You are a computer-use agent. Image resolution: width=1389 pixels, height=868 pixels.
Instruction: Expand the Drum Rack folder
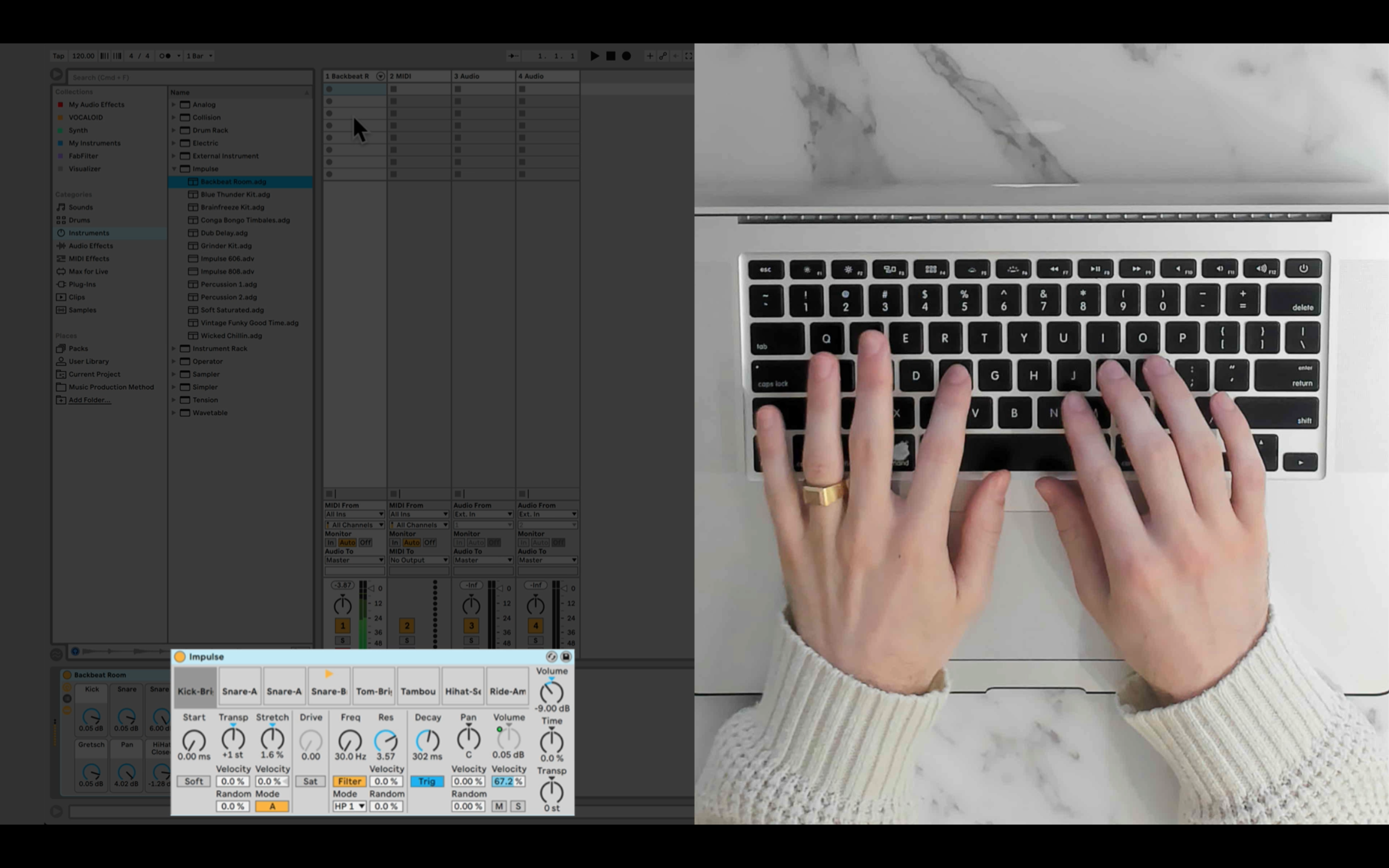pyautogui.click(x=174, y=130)
